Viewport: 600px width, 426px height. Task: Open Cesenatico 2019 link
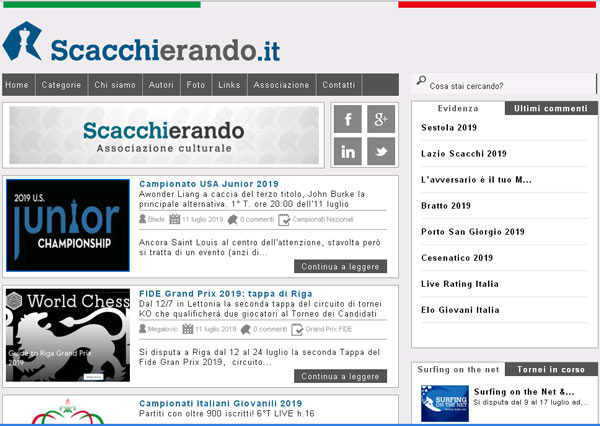click(x=457, y=258)
